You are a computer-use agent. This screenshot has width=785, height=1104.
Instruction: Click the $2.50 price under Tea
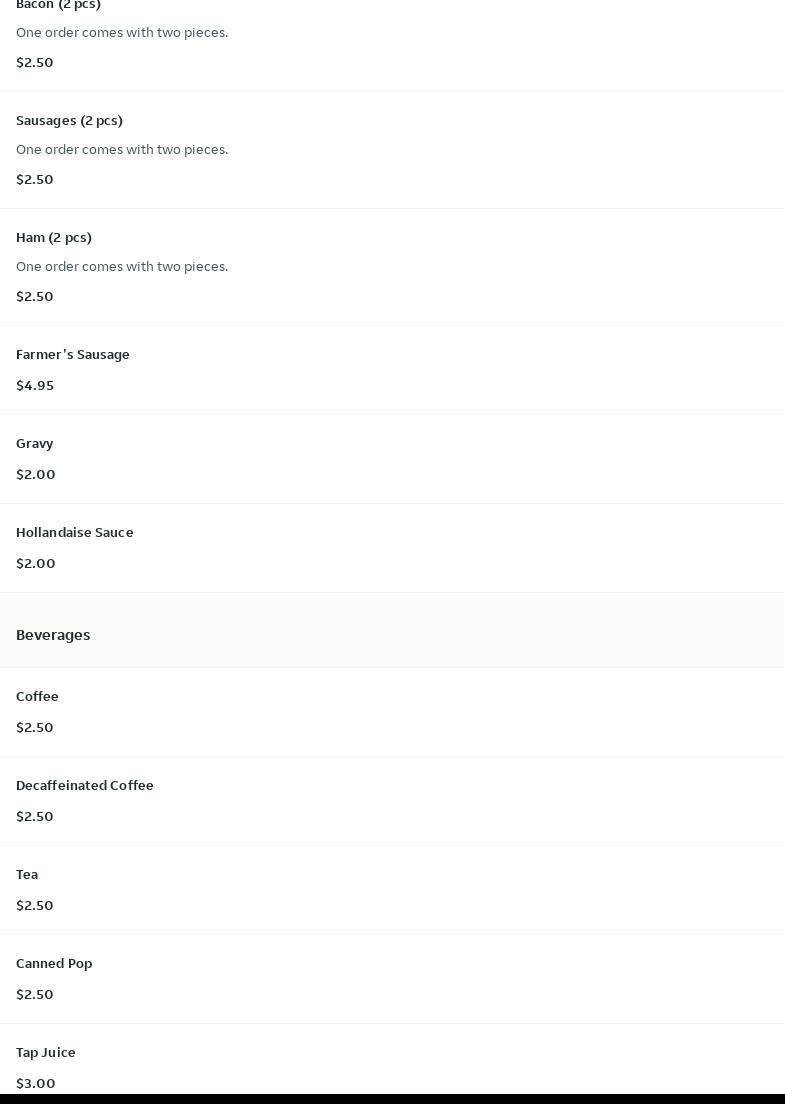35,906
